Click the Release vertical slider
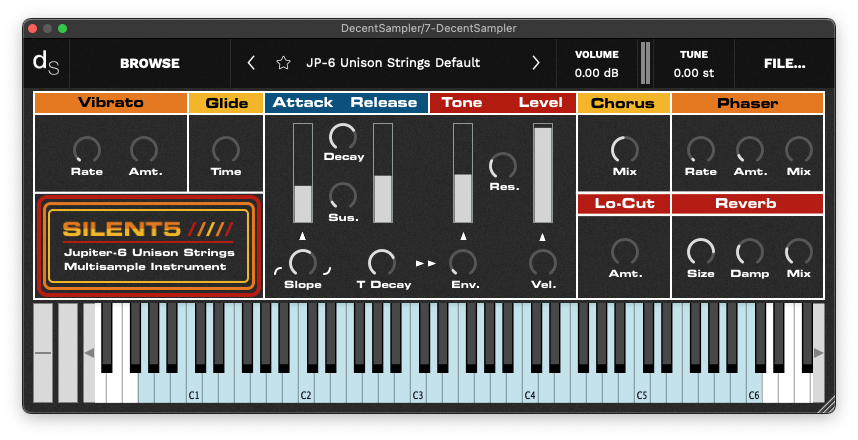Screen dimensions: 858x440 point(382,173)
